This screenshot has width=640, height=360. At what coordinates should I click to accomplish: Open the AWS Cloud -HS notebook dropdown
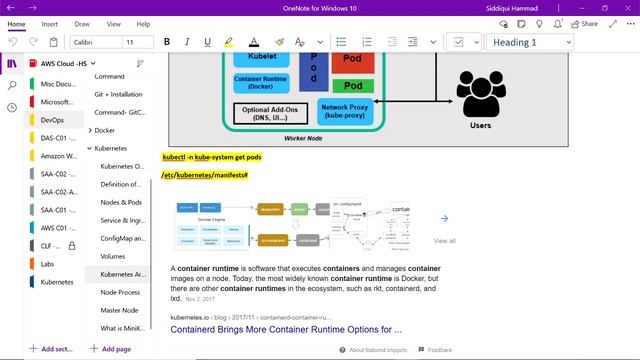click(62, 64)
